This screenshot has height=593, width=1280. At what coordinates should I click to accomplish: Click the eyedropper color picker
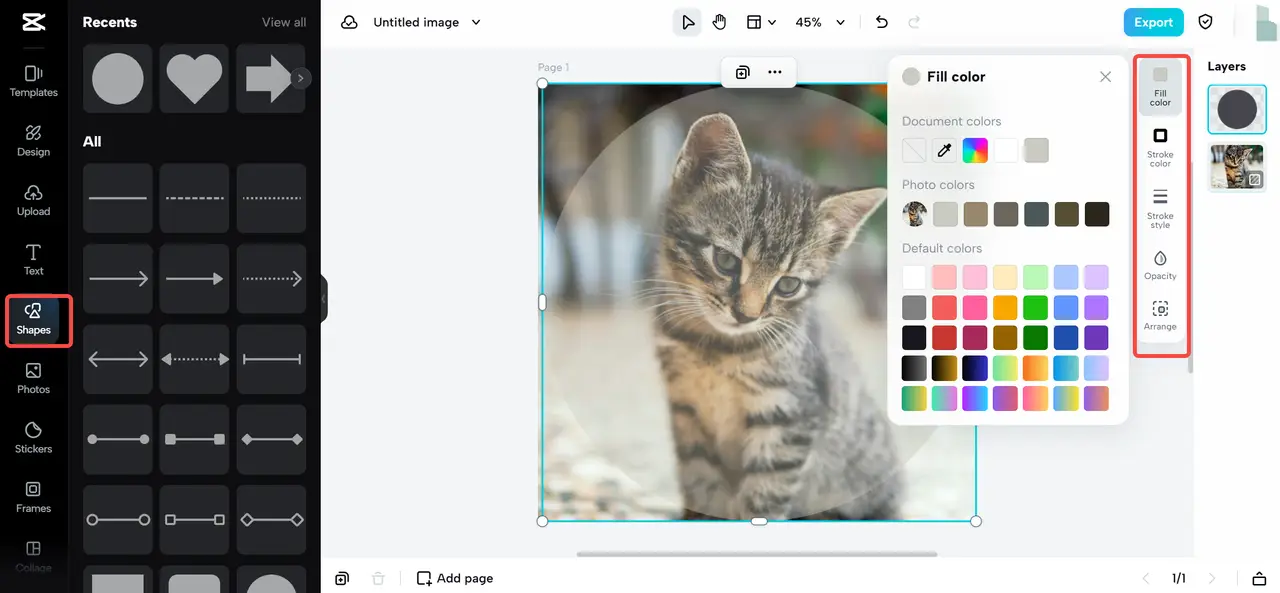[x=944, y=150]
